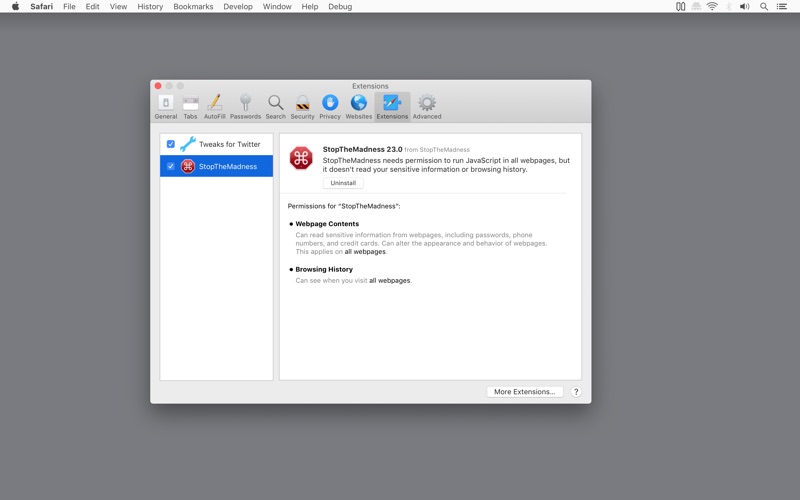Click the More Extensions button
800x500 pixels.
[x=524, y=392]
